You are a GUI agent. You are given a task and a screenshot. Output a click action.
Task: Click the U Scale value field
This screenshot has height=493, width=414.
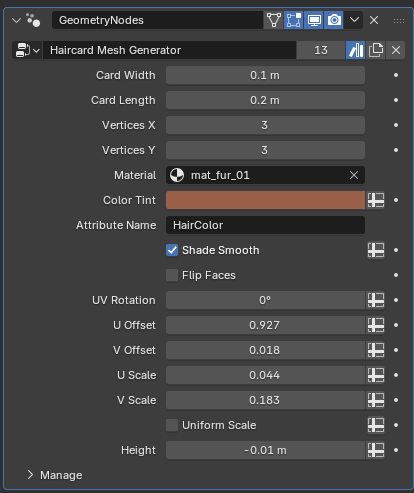(265, 375)
